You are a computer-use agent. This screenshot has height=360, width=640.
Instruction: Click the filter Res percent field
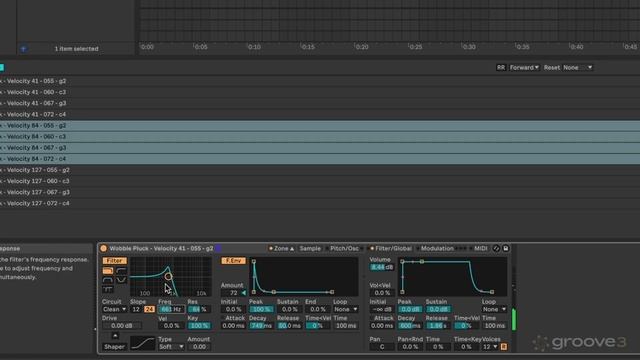pos(199,309)
